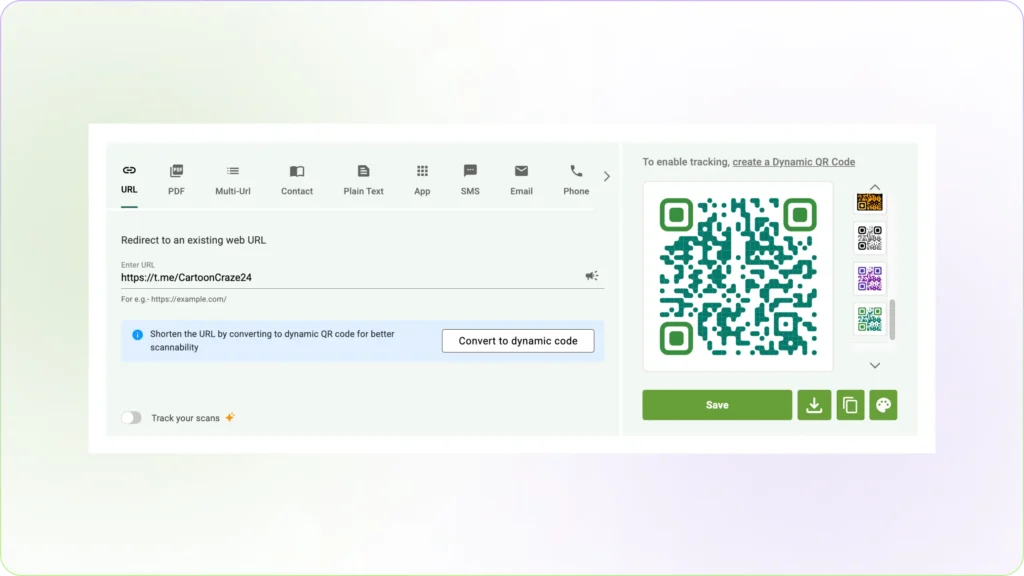This screenshot has height=576, width=1024.
Task: Select the Contact QR code type
Action: tap(296, 178)
